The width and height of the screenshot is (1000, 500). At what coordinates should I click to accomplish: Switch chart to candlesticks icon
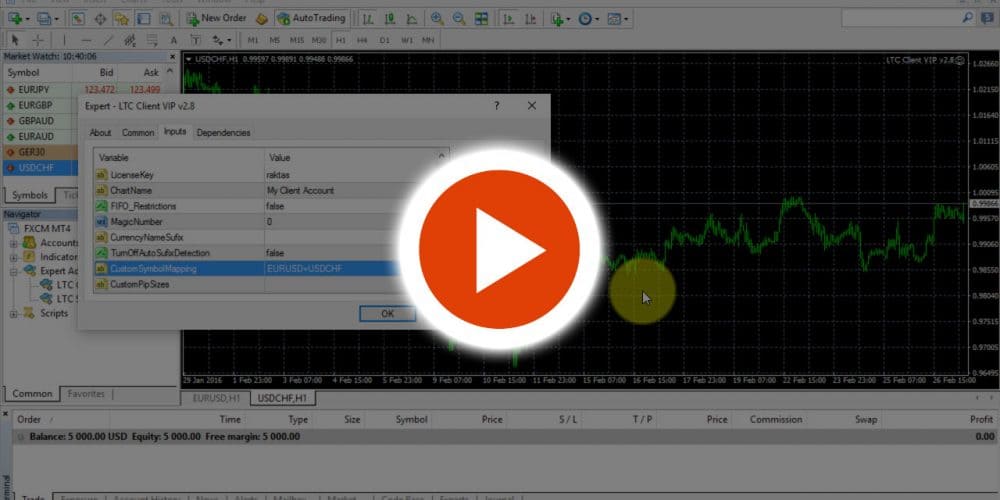click(389, 18)
